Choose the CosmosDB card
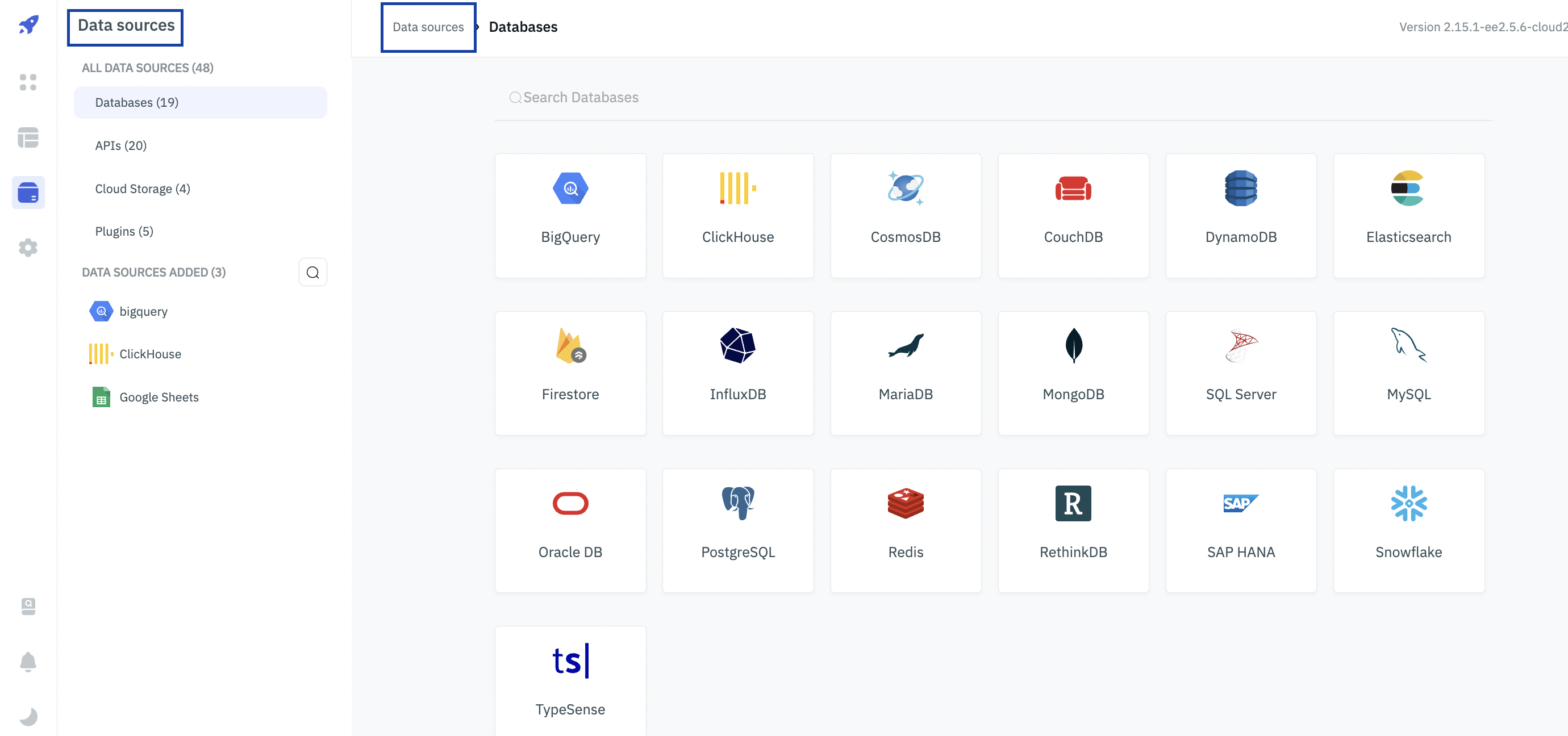The width and height of the screenshot is (1568, 736). (906, 215)
